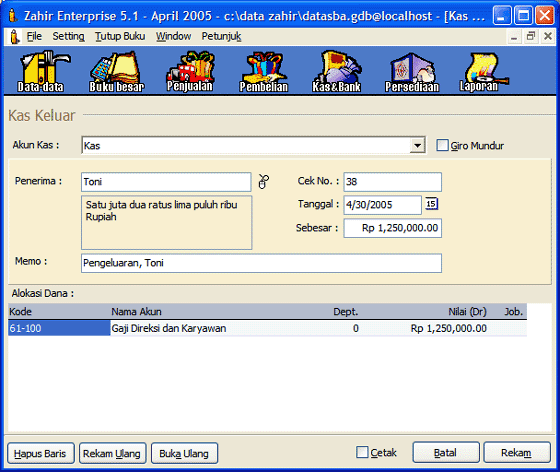Open the Data-data module icon
The image size is (560, 472).
[42, 71]
